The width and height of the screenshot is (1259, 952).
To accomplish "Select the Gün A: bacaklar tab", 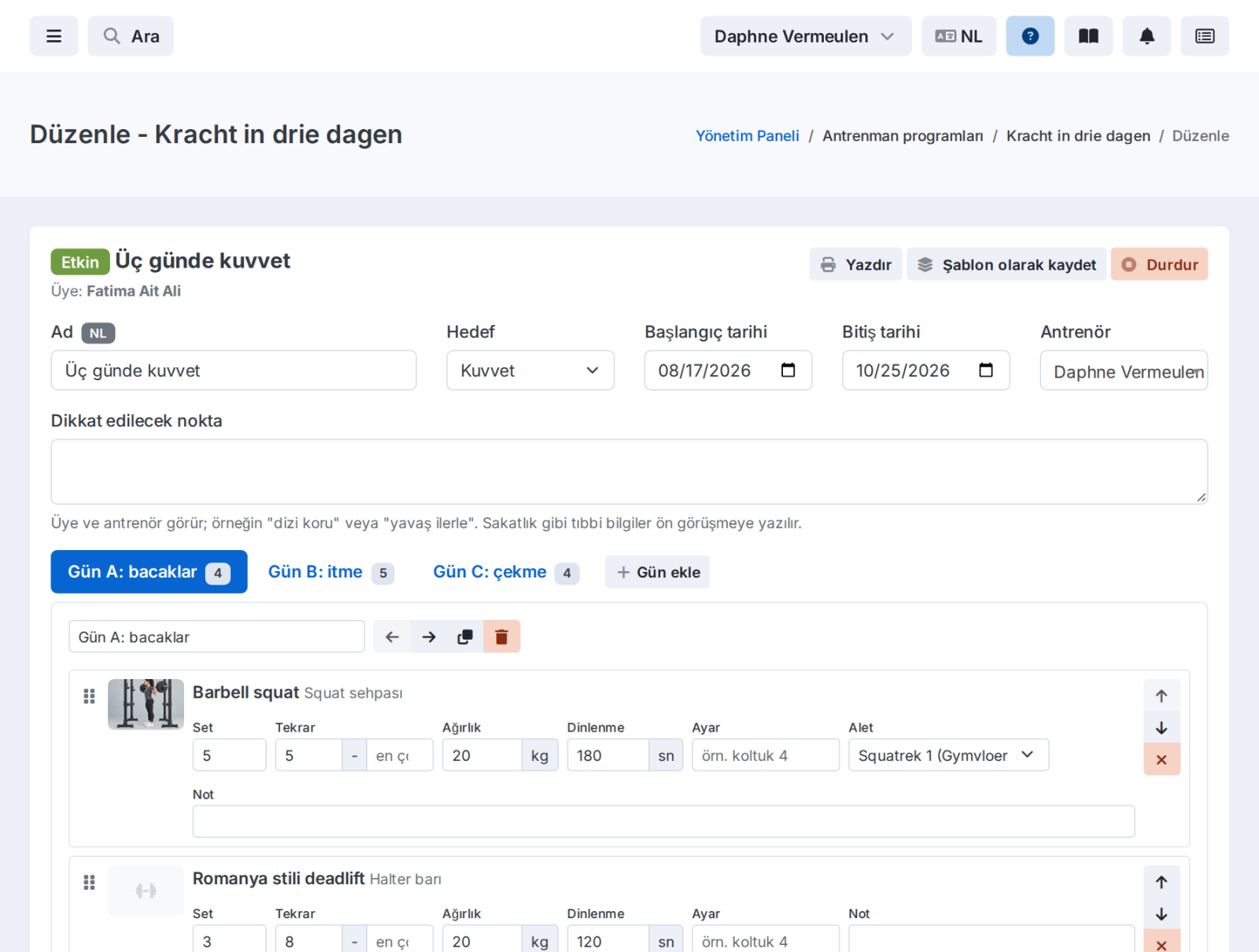I will point(149,572).
